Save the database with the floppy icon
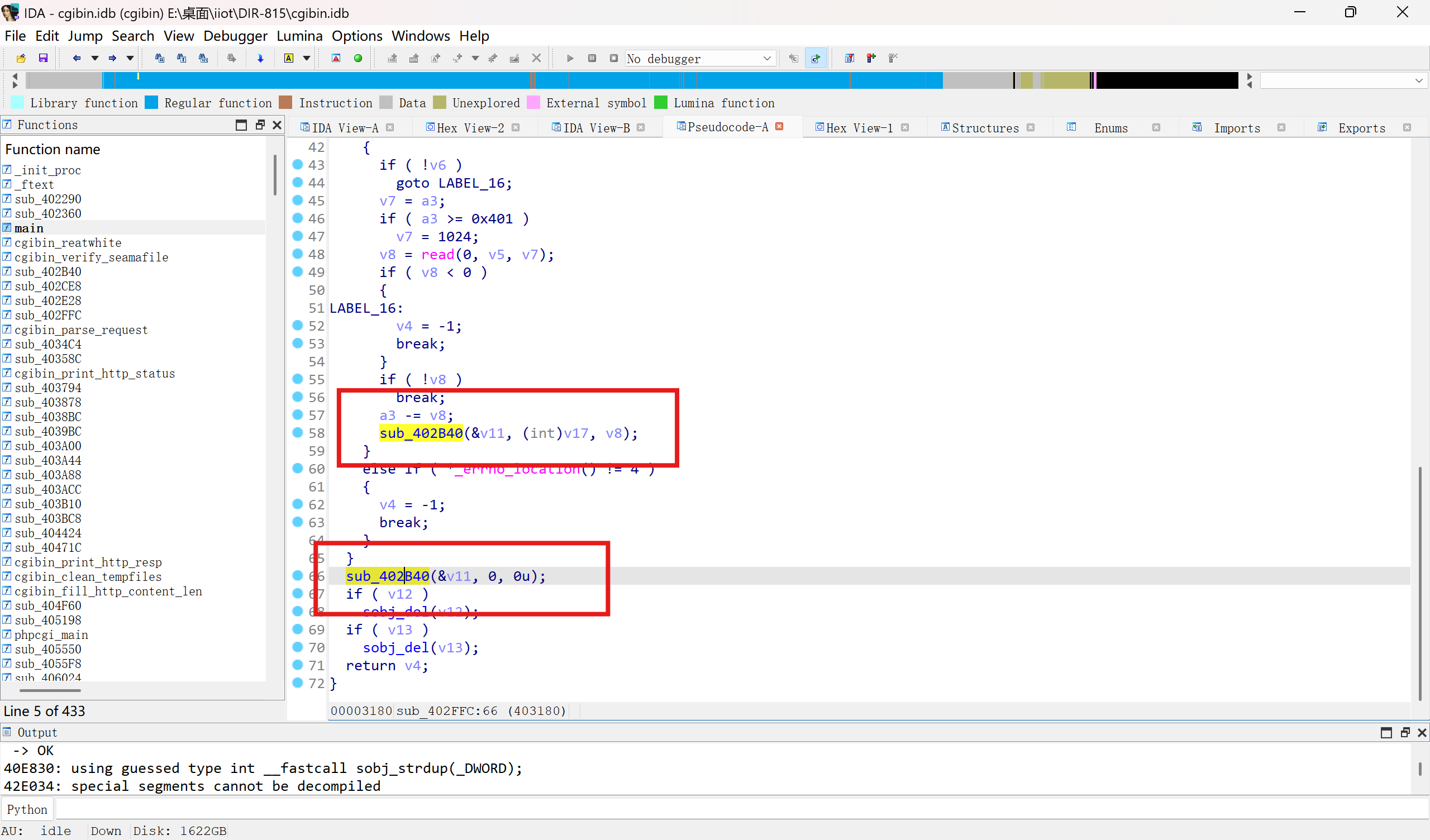Viewport: 1430px width, 840px height. click(x=43, y=58)
